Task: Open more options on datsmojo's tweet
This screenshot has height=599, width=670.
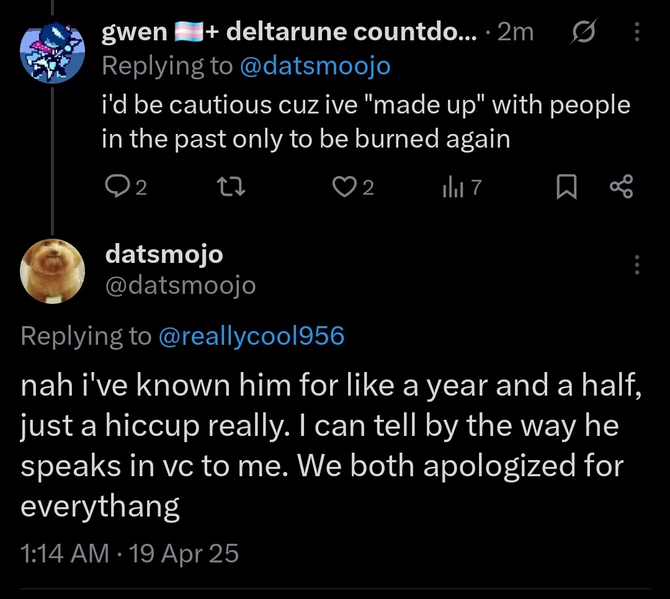Action: click(638, 265)
